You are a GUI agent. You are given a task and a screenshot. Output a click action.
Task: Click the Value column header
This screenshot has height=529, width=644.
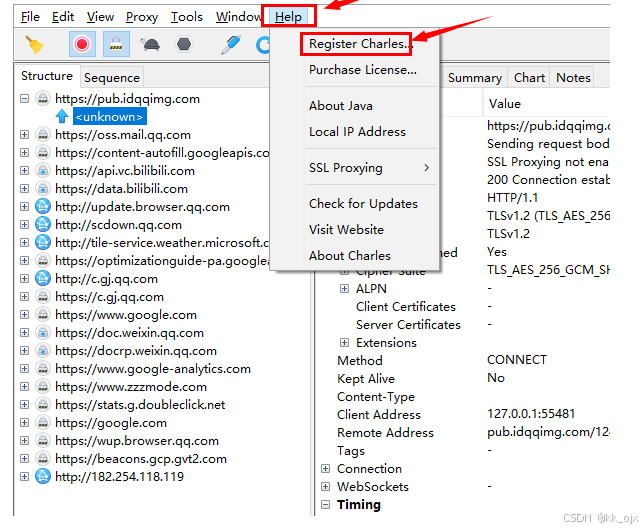[505, 104]
